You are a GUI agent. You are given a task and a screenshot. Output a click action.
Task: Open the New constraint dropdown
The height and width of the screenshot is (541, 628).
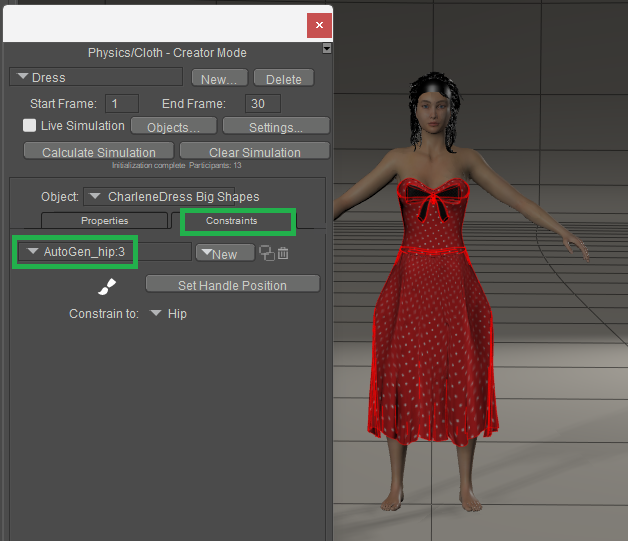click(x=224, y=254)
